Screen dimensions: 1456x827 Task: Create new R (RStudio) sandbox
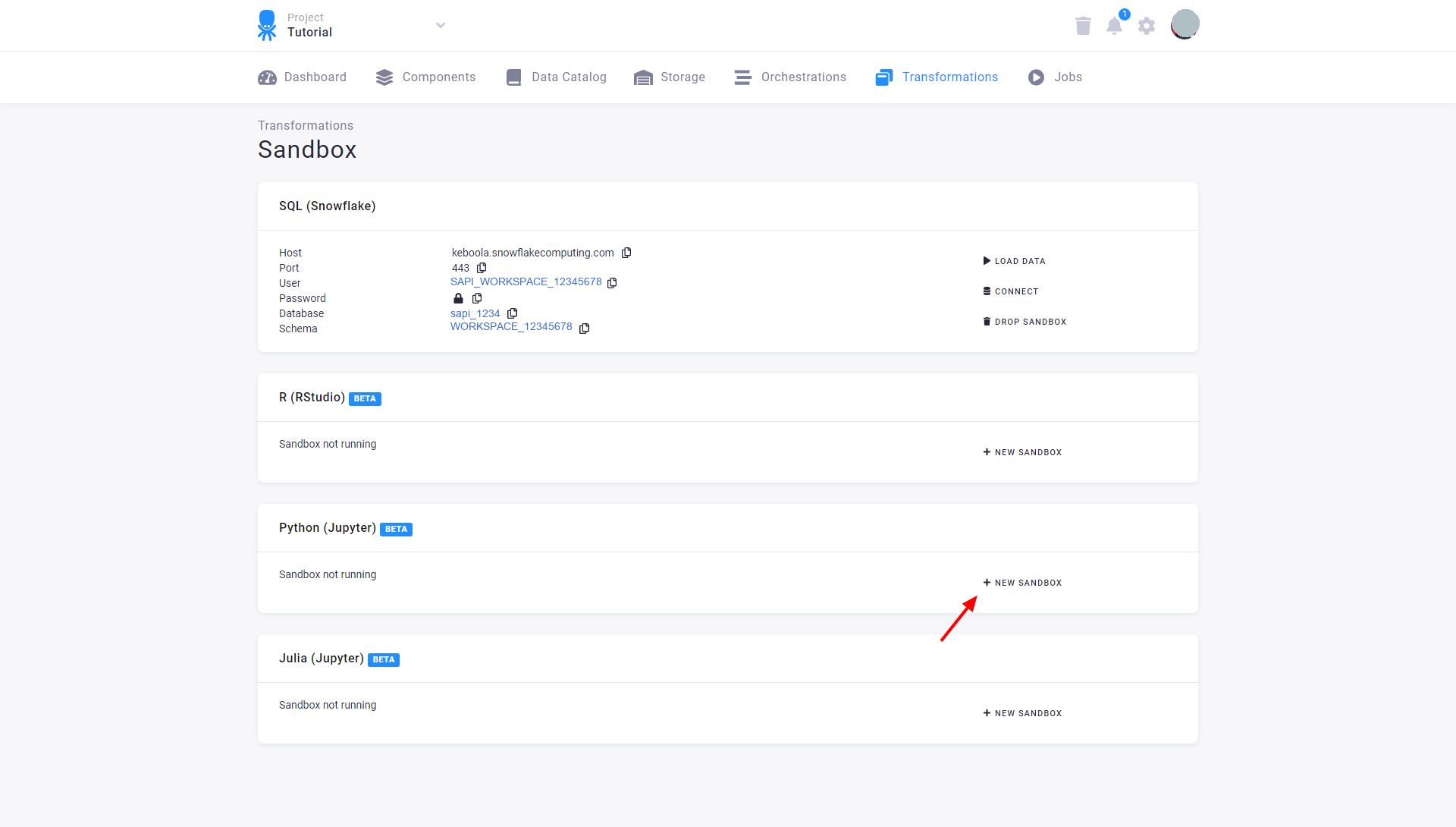pos(1022,452)
